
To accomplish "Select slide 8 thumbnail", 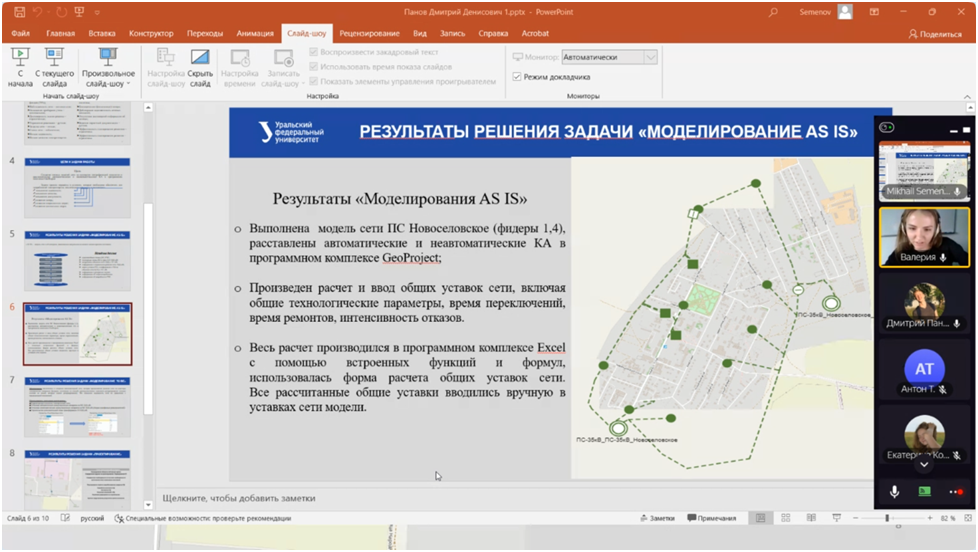I will 77,479.
